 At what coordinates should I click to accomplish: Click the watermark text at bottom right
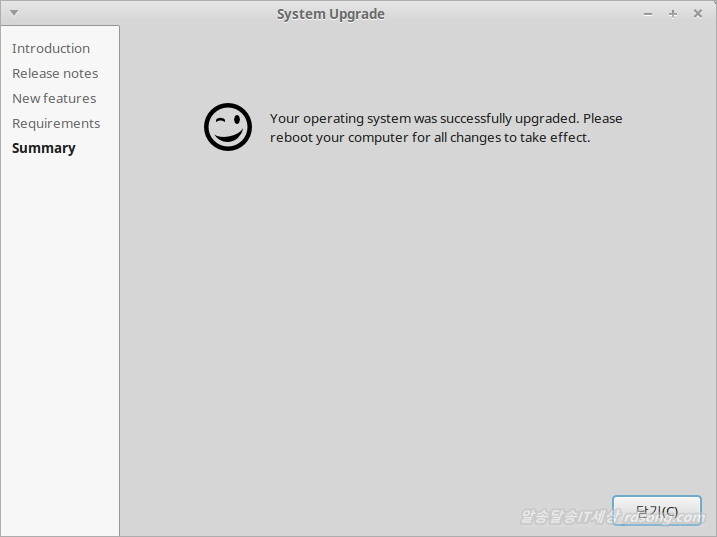612,517
